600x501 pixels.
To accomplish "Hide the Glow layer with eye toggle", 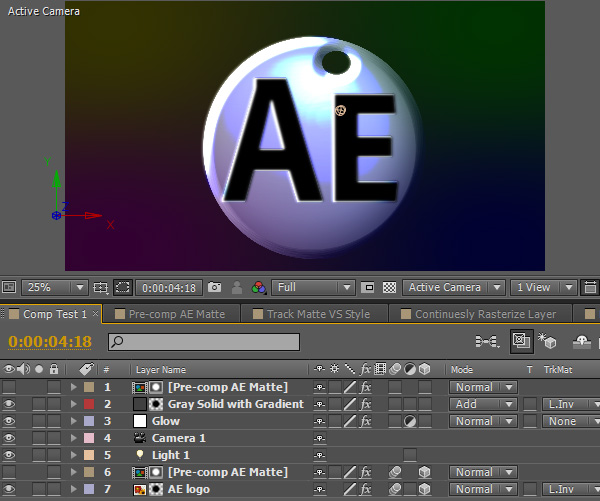I will point(10,421).
